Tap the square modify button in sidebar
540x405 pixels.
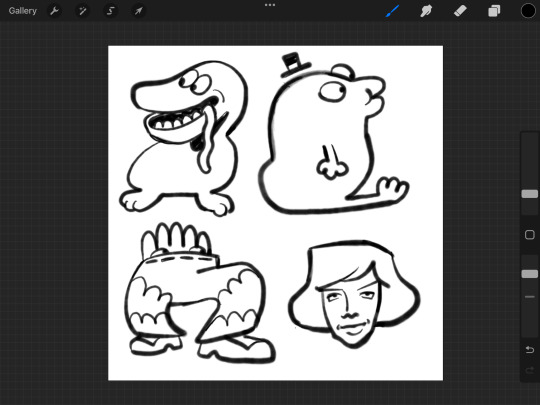coord(530,235)
